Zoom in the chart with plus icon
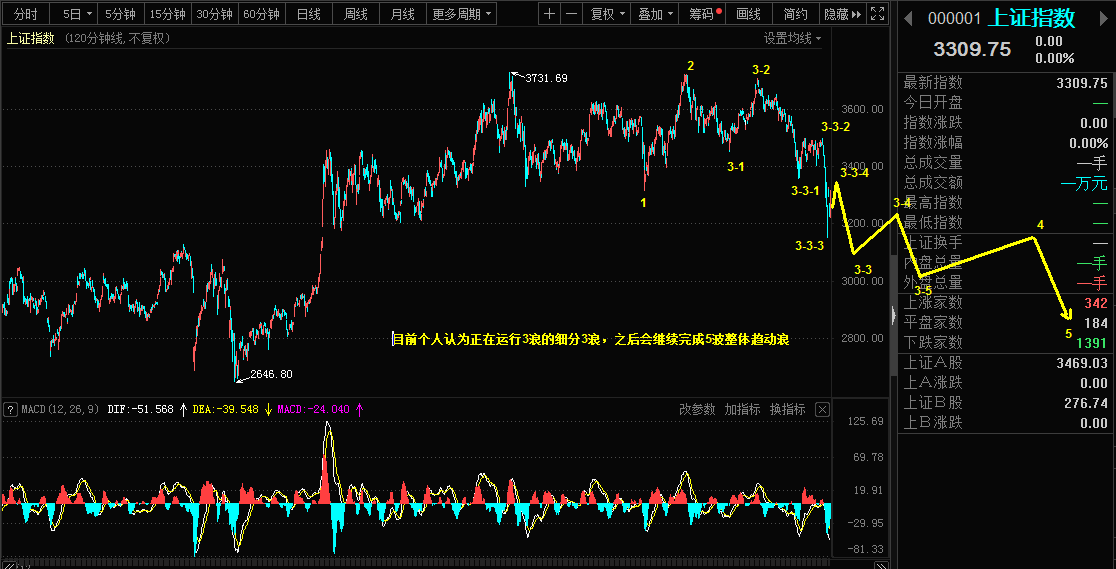This screenshot has height=569, width=1116. click(549, 14)
